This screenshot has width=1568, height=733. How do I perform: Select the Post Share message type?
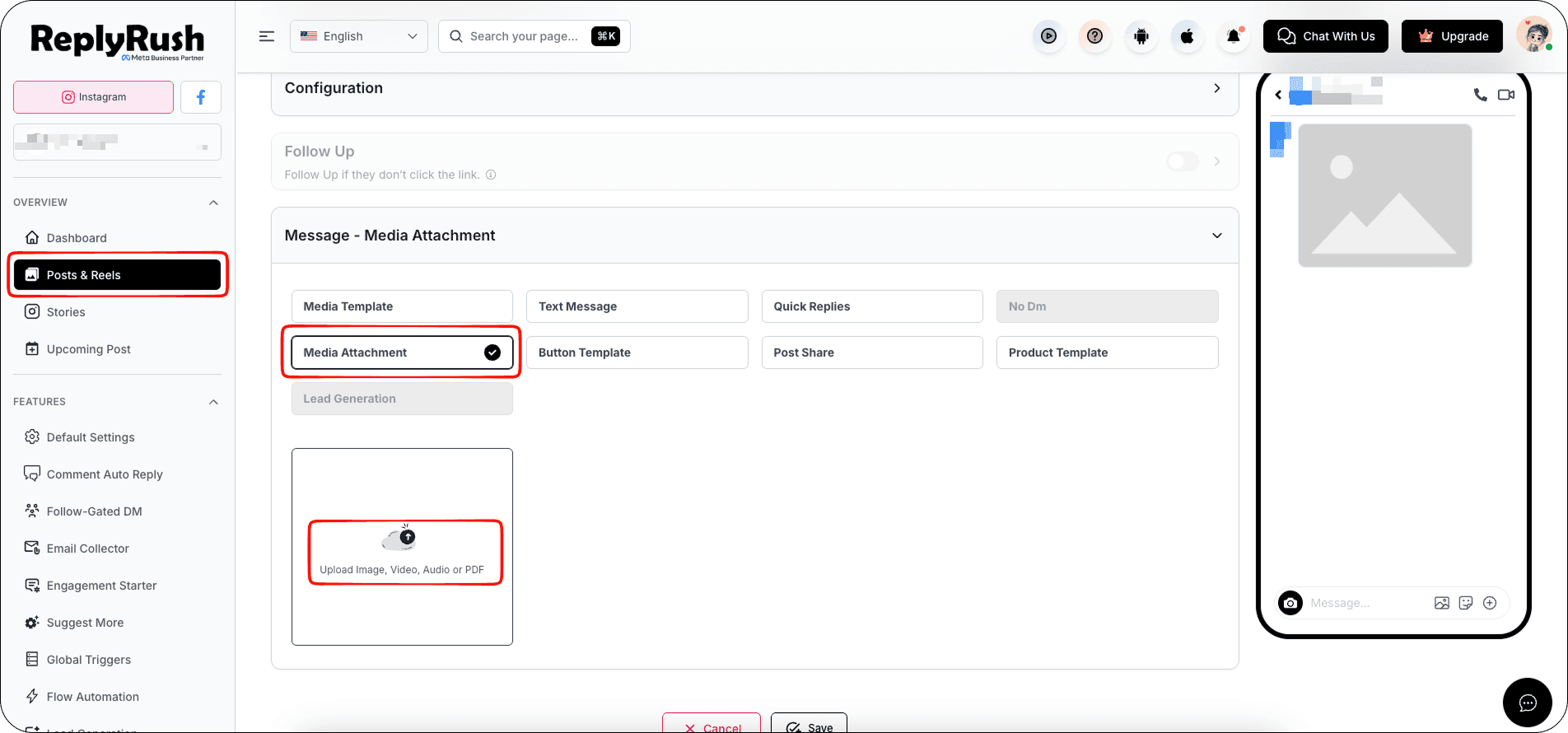872,352
